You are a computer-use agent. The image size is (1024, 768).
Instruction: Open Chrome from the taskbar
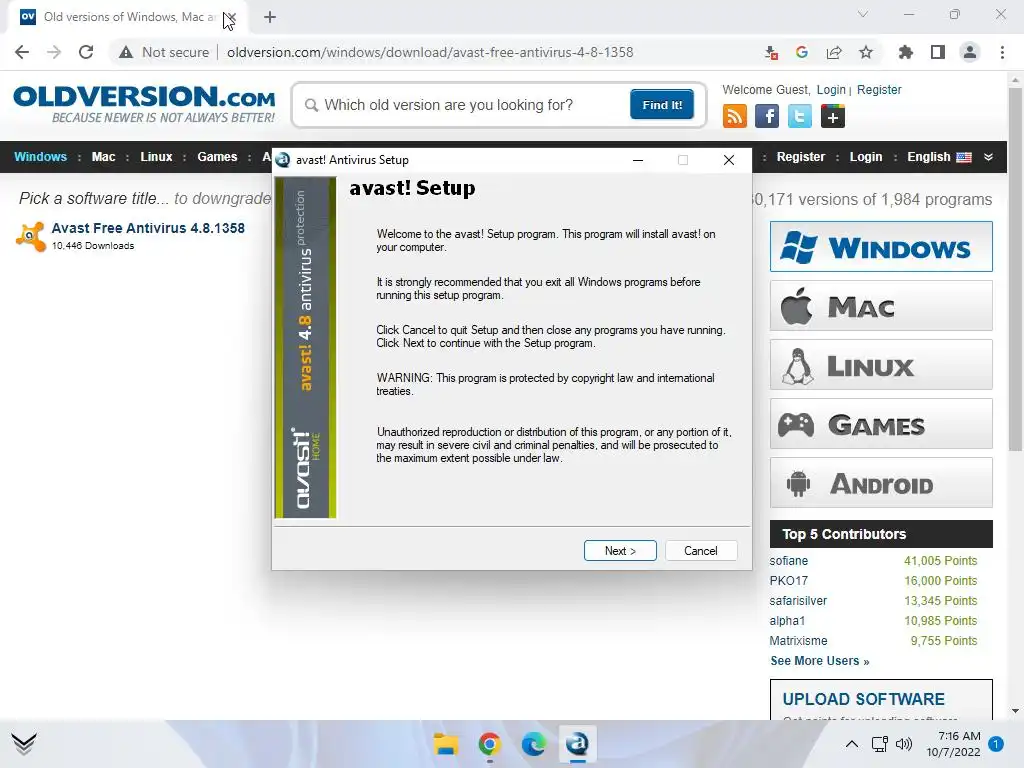point(489,744)
